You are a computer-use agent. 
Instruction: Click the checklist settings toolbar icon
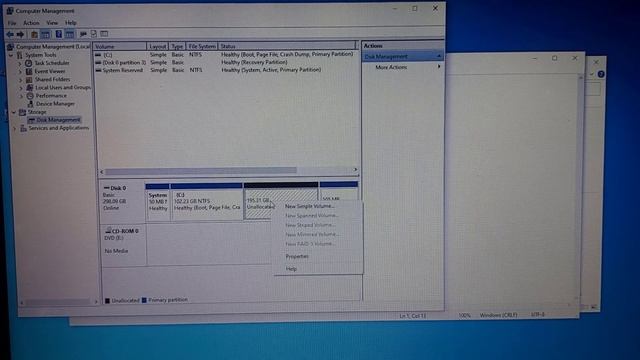[93, 34]
